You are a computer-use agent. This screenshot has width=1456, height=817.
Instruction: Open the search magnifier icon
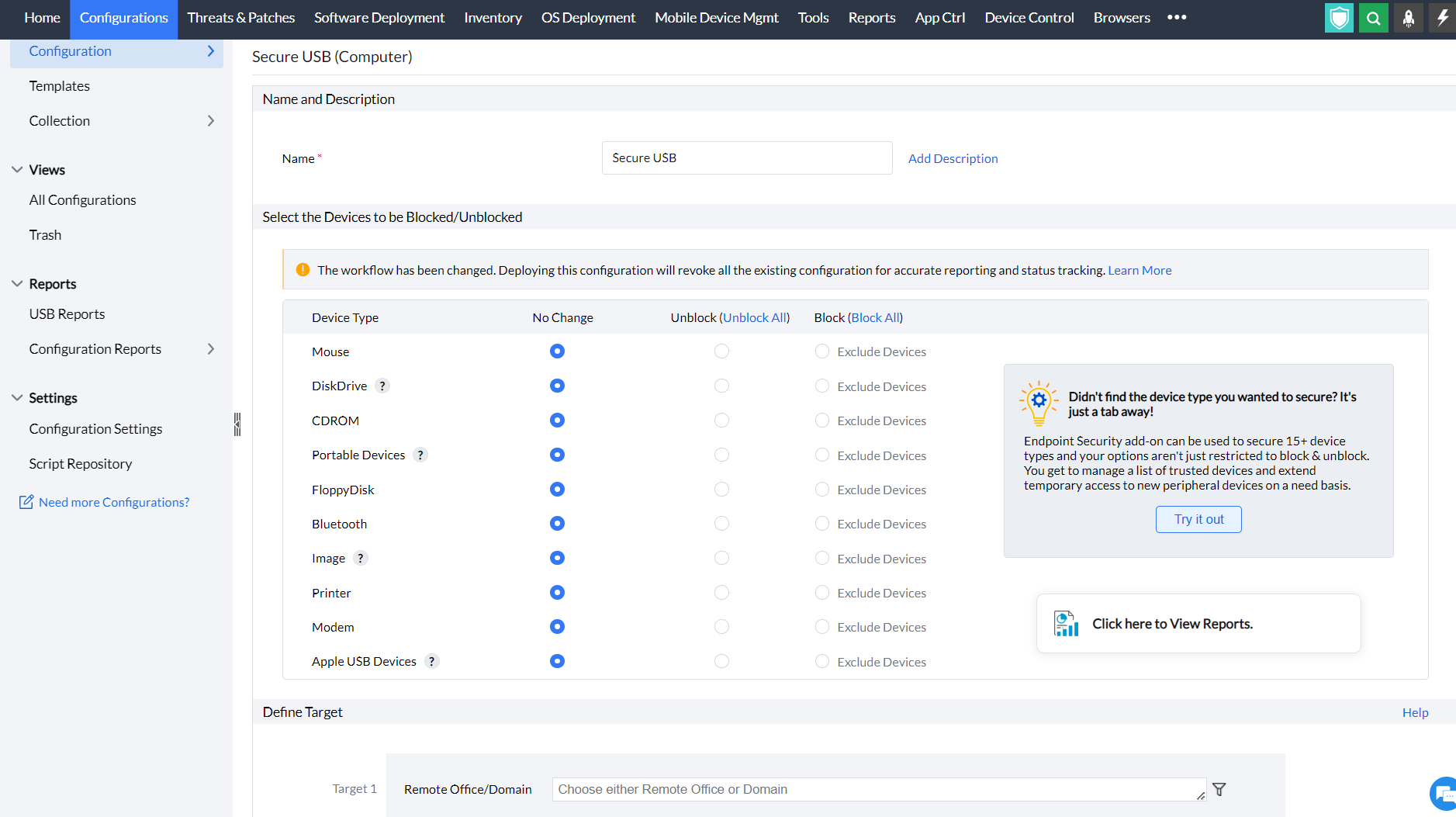click(1373, 18)
